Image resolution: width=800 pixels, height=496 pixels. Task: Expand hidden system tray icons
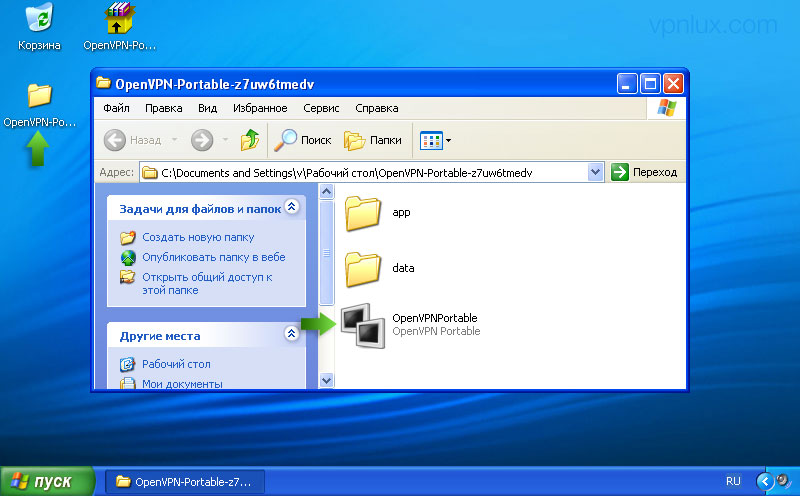tap(765, 481)
